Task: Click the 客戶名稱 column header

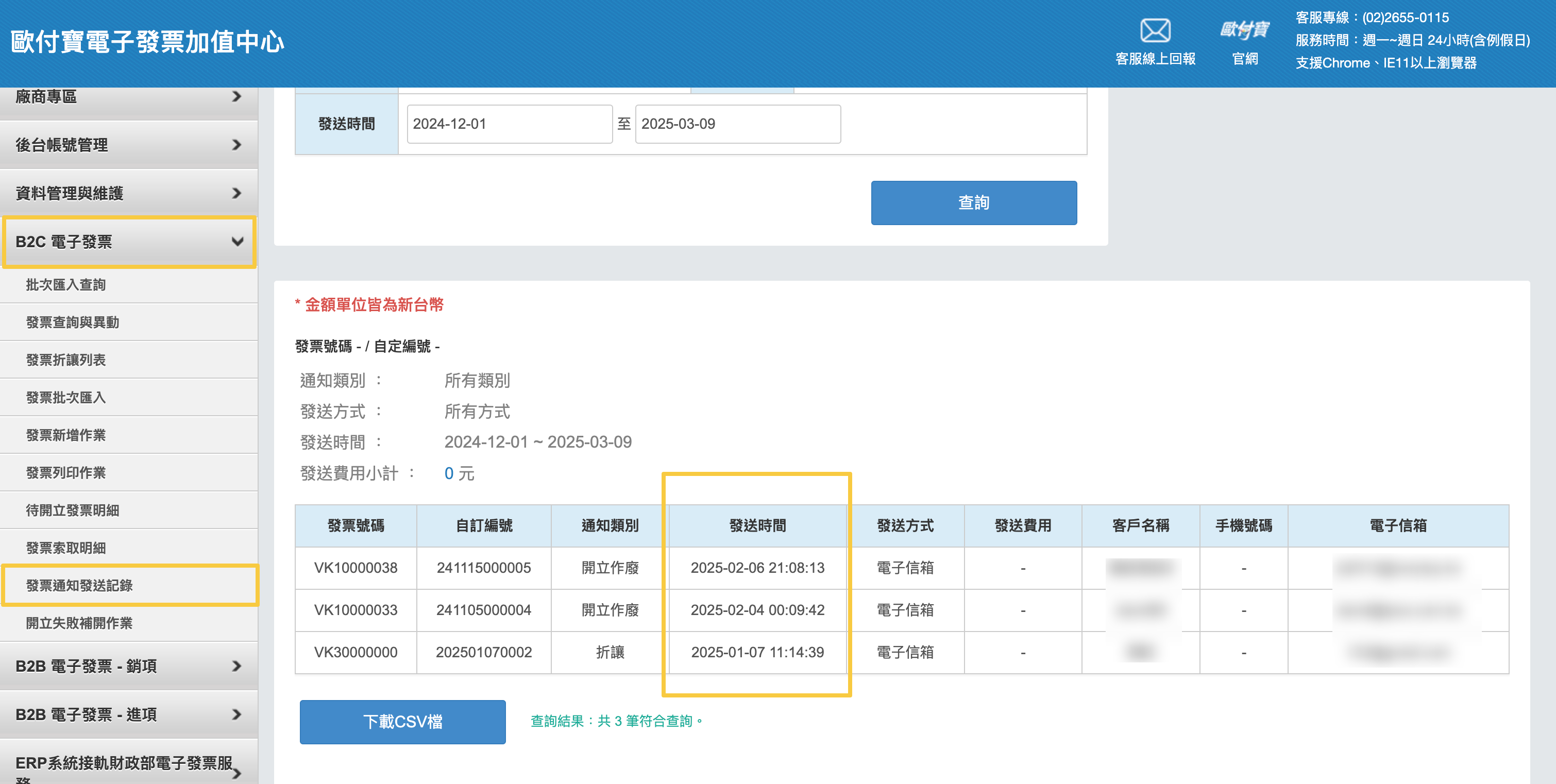Action: pos(1140,525)
